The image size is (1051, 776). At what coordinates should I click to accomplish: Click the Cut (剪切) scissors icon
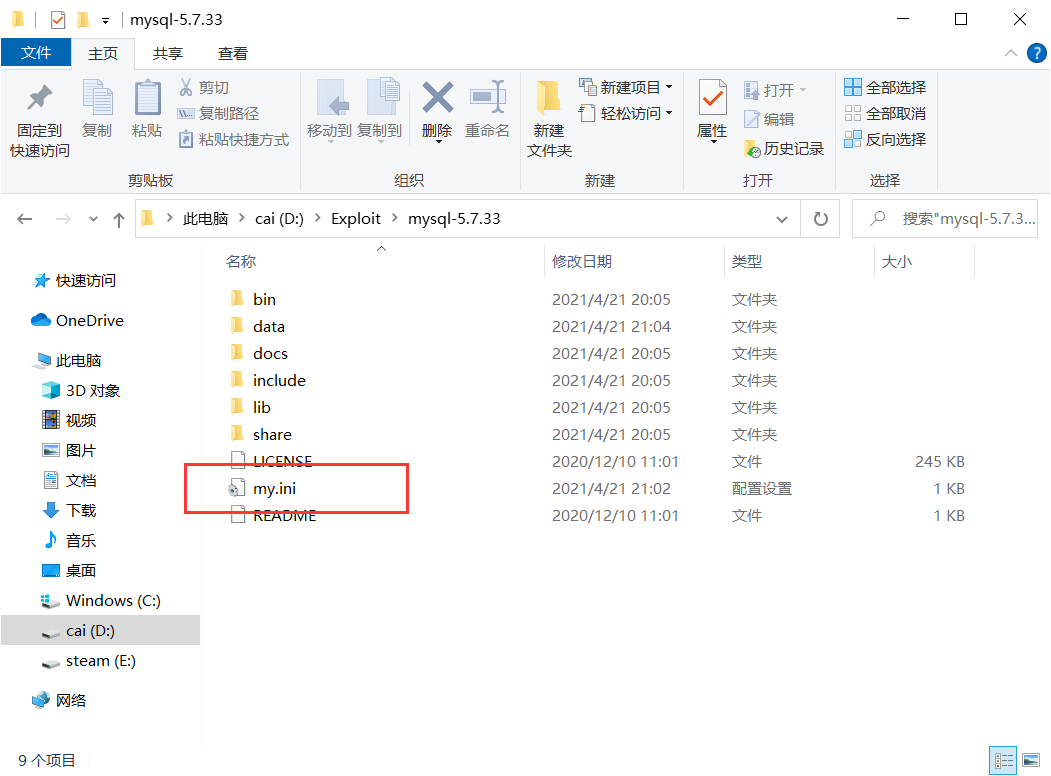click(186, 87)
